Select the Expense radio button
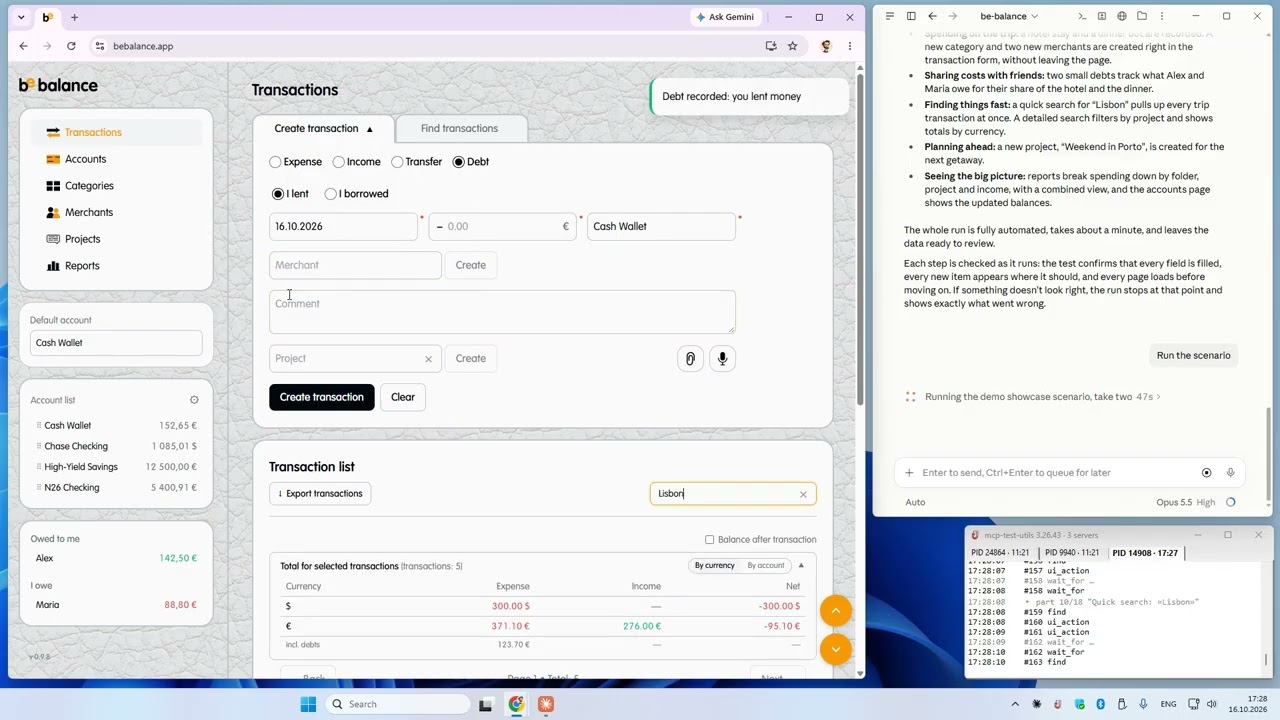The width and height of the screenshot is (1280, 720). point(275,162)
